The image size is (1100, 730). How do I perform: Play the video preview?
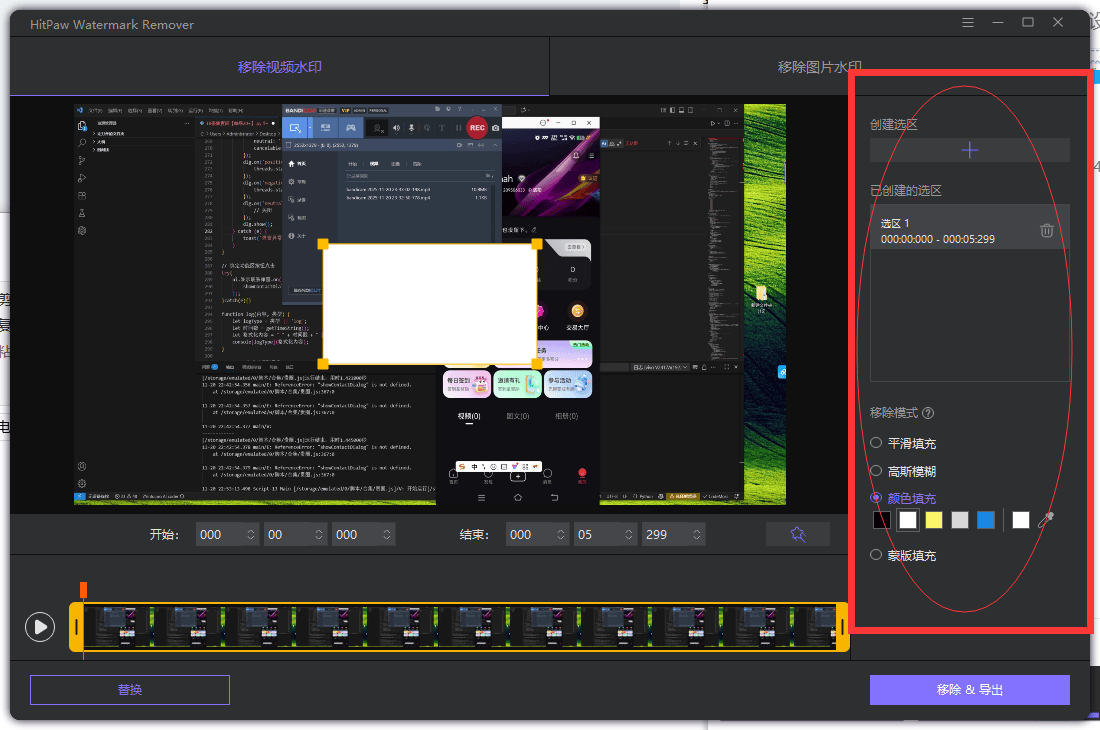(39, 627)
